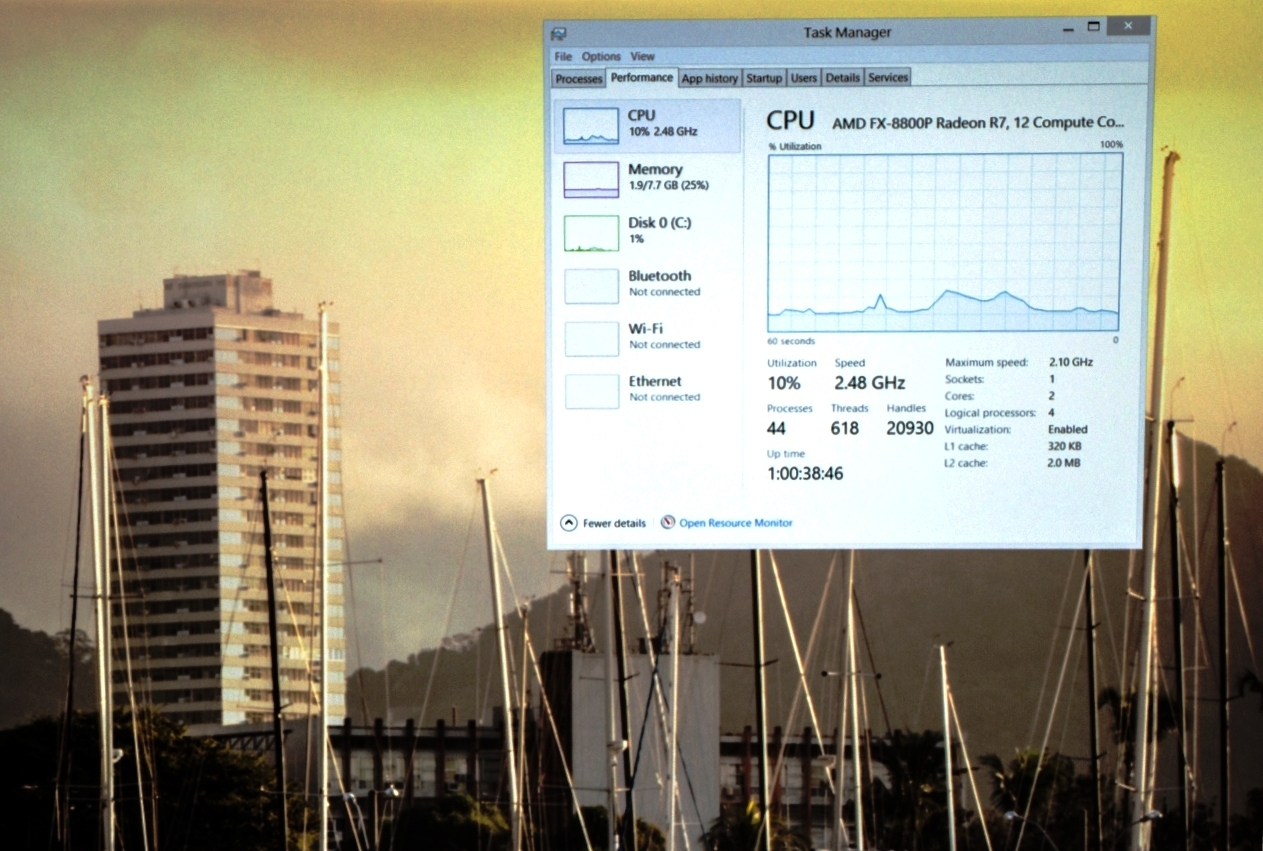Click the CPU utilization graph

click(x=944, y=242)
